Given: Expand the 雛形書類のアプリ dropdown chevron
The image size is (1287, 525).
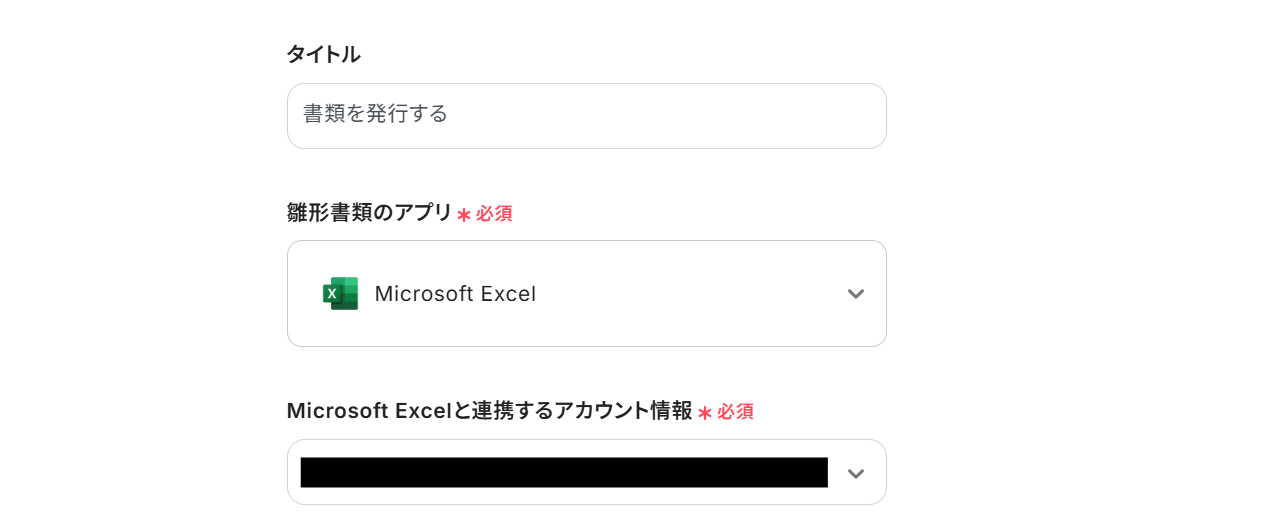Looking at the screenshot, I should coord(855,294).
